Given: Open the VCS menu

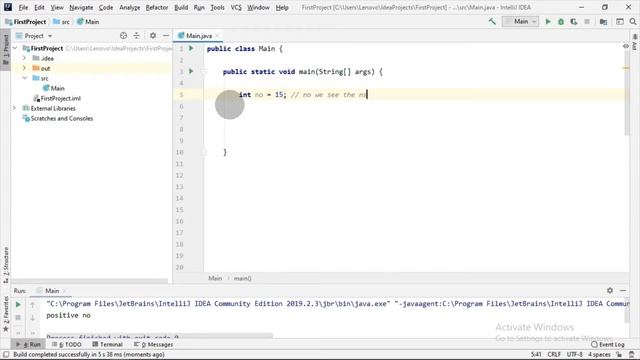Looking at the screenshot, I should (236, 7).
